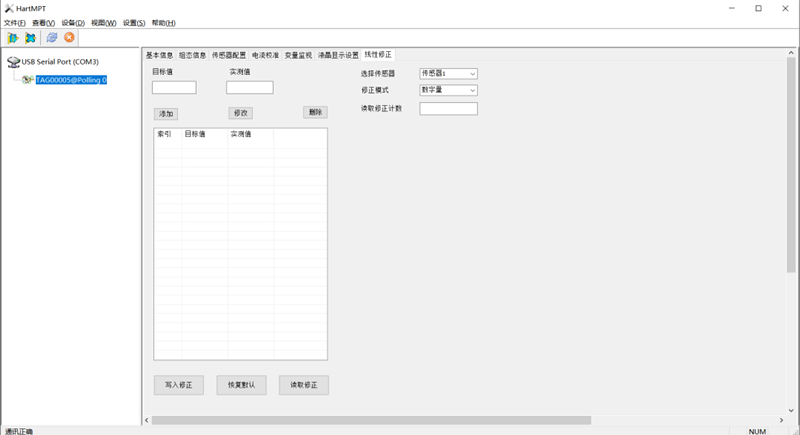This screenshot has width=800, height=435.
Task: Open the 查看(V) menu
Action: [x=43, y=23]
